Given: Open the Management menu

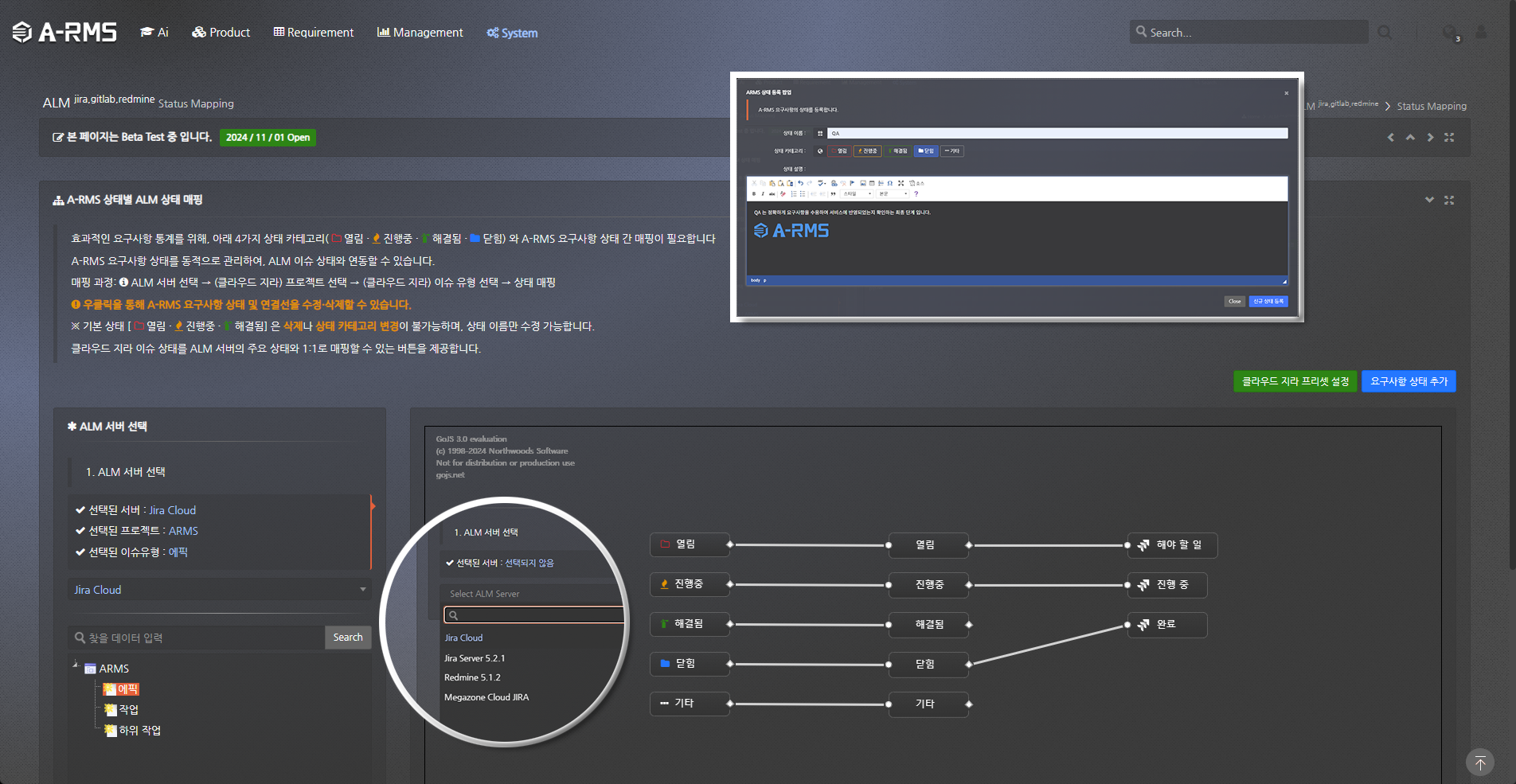Looking at the screenshot, I should [420, 33].
